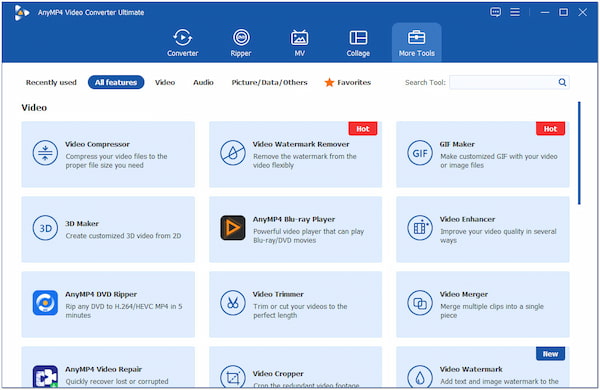Click the AnyMP4 Blu-ray Player icon
The height and width of the screenshot is (390, 600).
[233, 228]
